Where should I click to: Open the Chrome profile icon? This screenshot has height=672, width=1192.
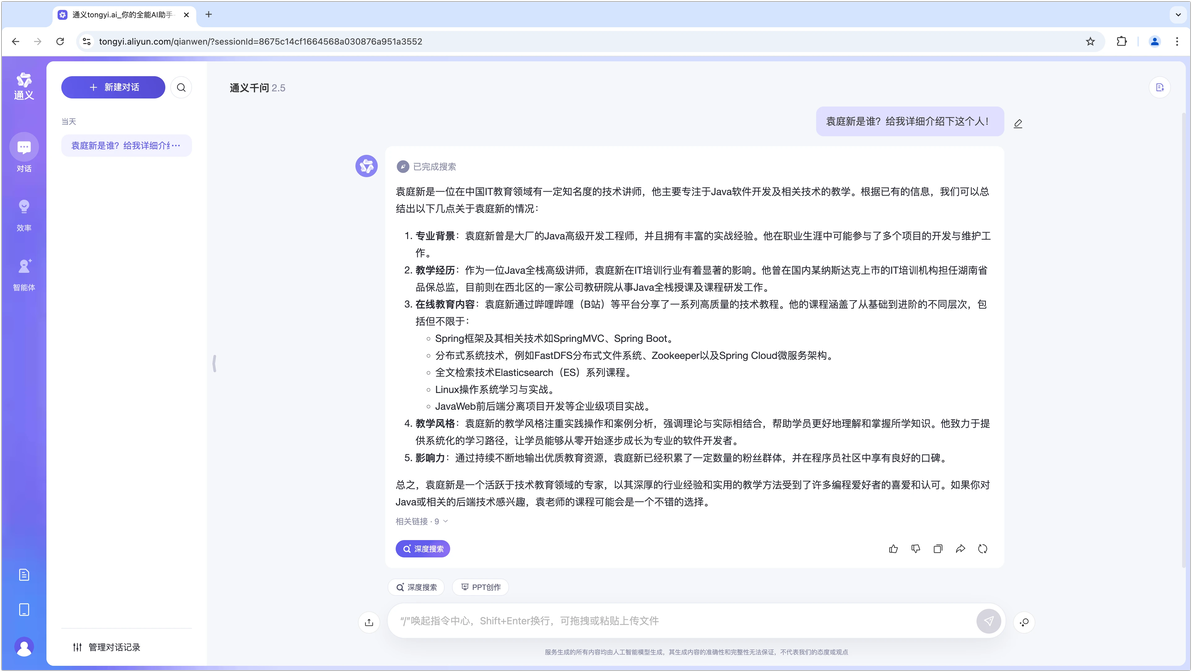(x=1154, y=42)
